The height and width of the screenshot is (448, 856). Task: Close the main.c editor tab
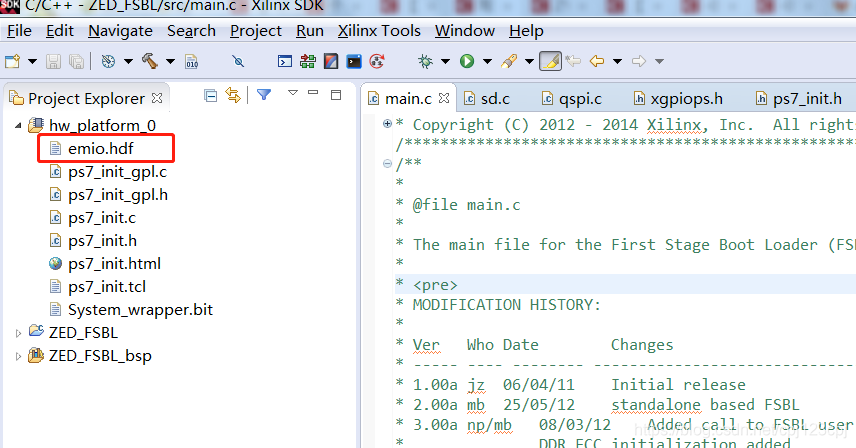(444, 98)
